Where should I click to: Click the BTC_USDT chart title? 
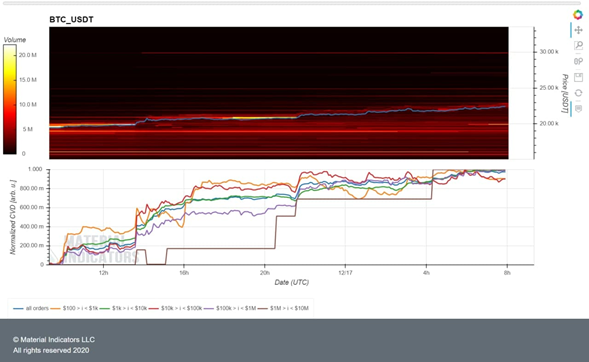tap(71, 20)
